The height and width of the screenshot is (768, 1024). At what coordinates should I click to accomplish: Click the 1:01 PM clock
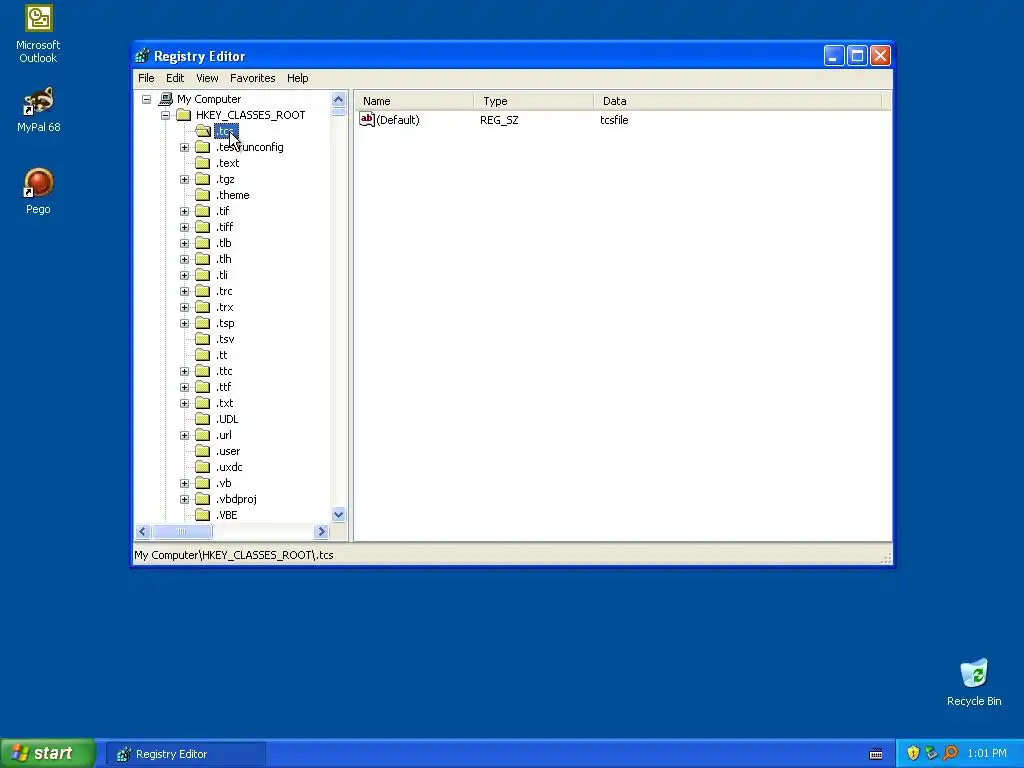coord(987,753)
